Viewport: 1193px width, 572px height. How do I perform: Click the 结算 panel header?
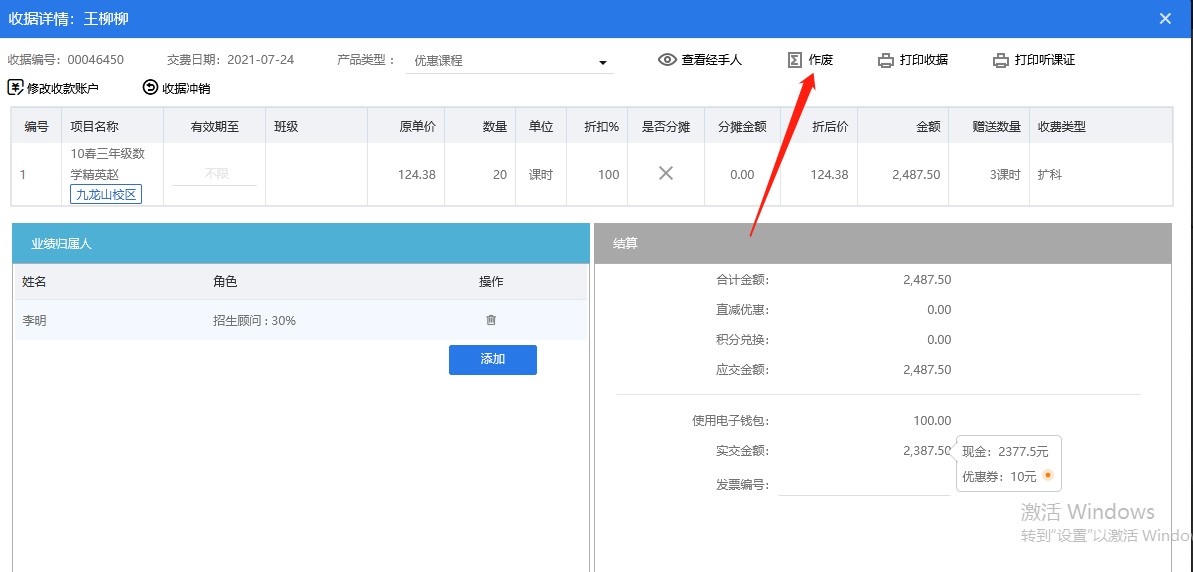(883, 243)
